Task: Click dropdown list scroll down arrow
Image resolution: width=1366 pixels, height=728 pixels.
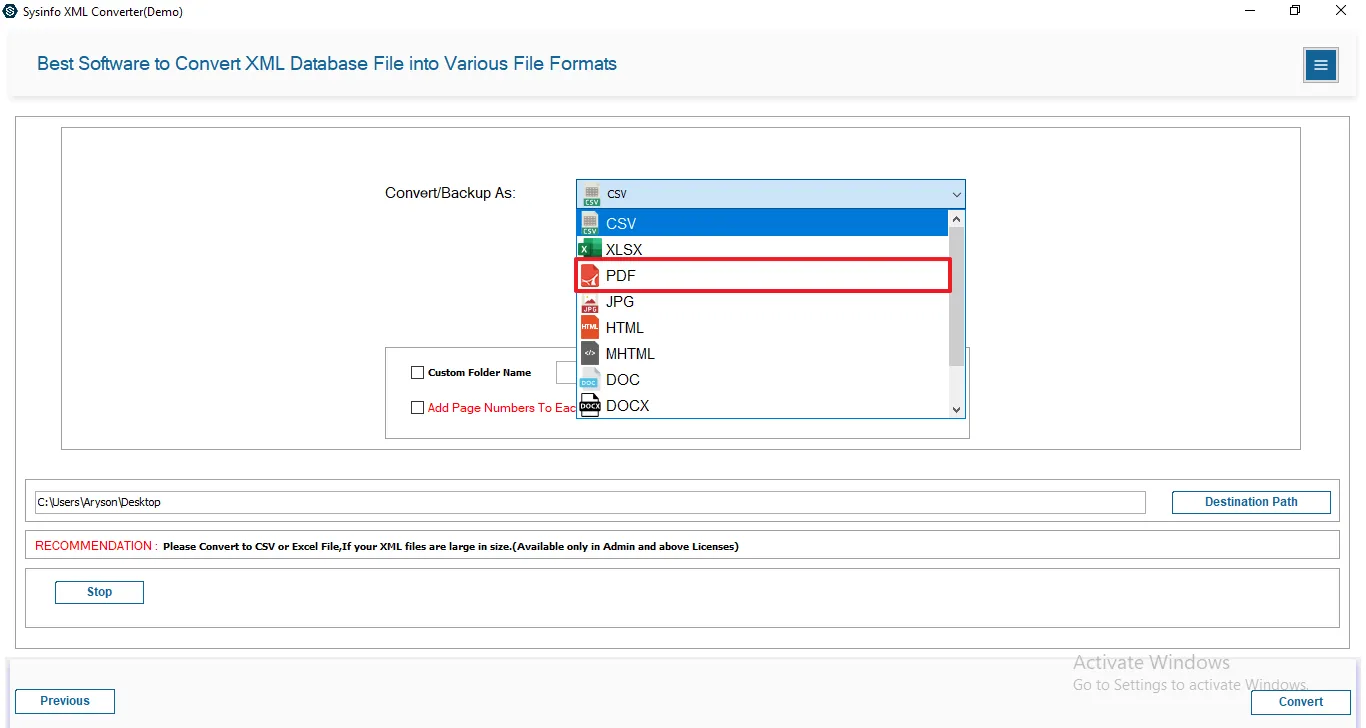Action: point(956,410)
